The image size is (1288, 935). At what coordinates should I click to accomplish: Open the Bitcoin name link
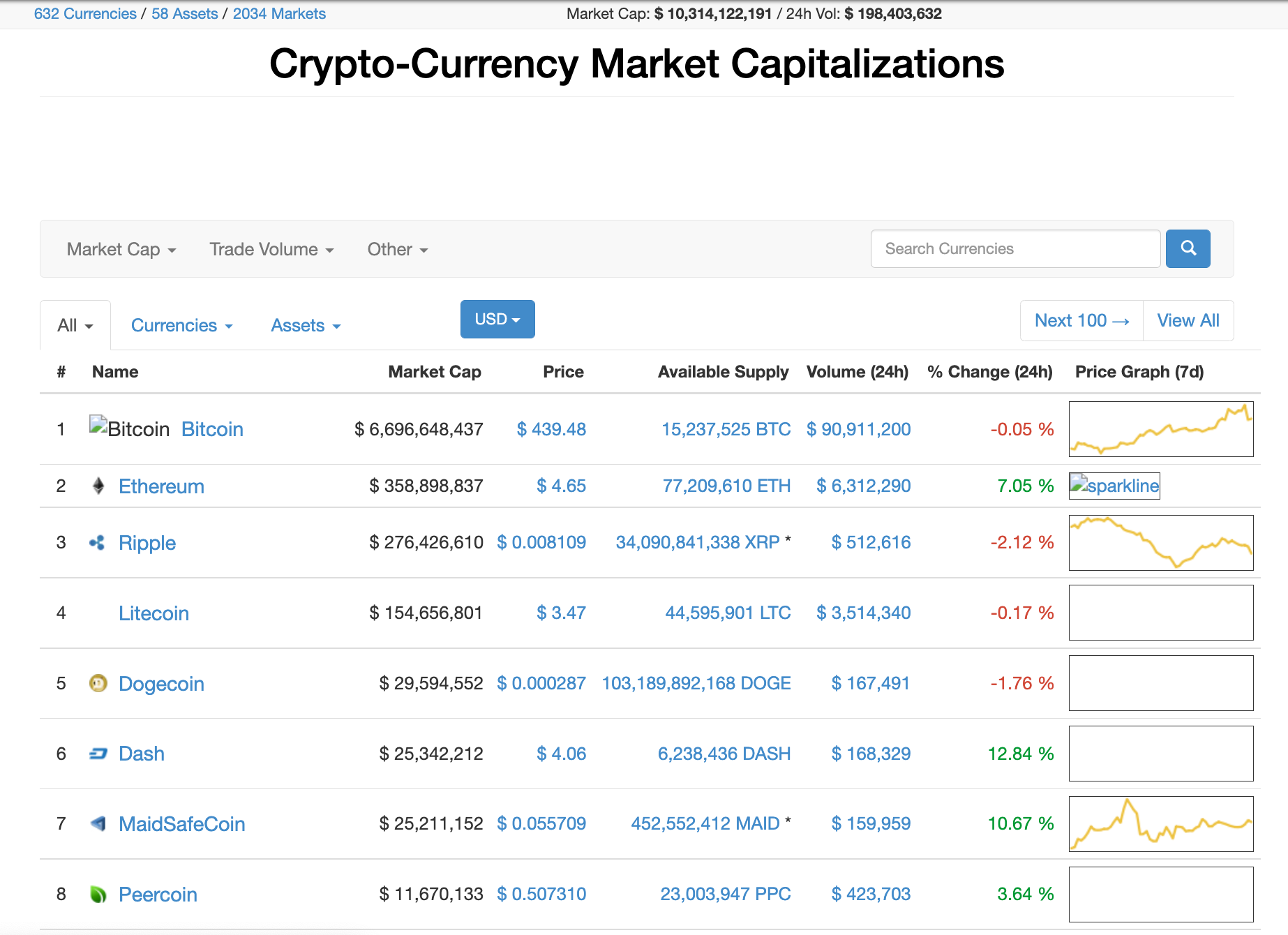point(212,429)
